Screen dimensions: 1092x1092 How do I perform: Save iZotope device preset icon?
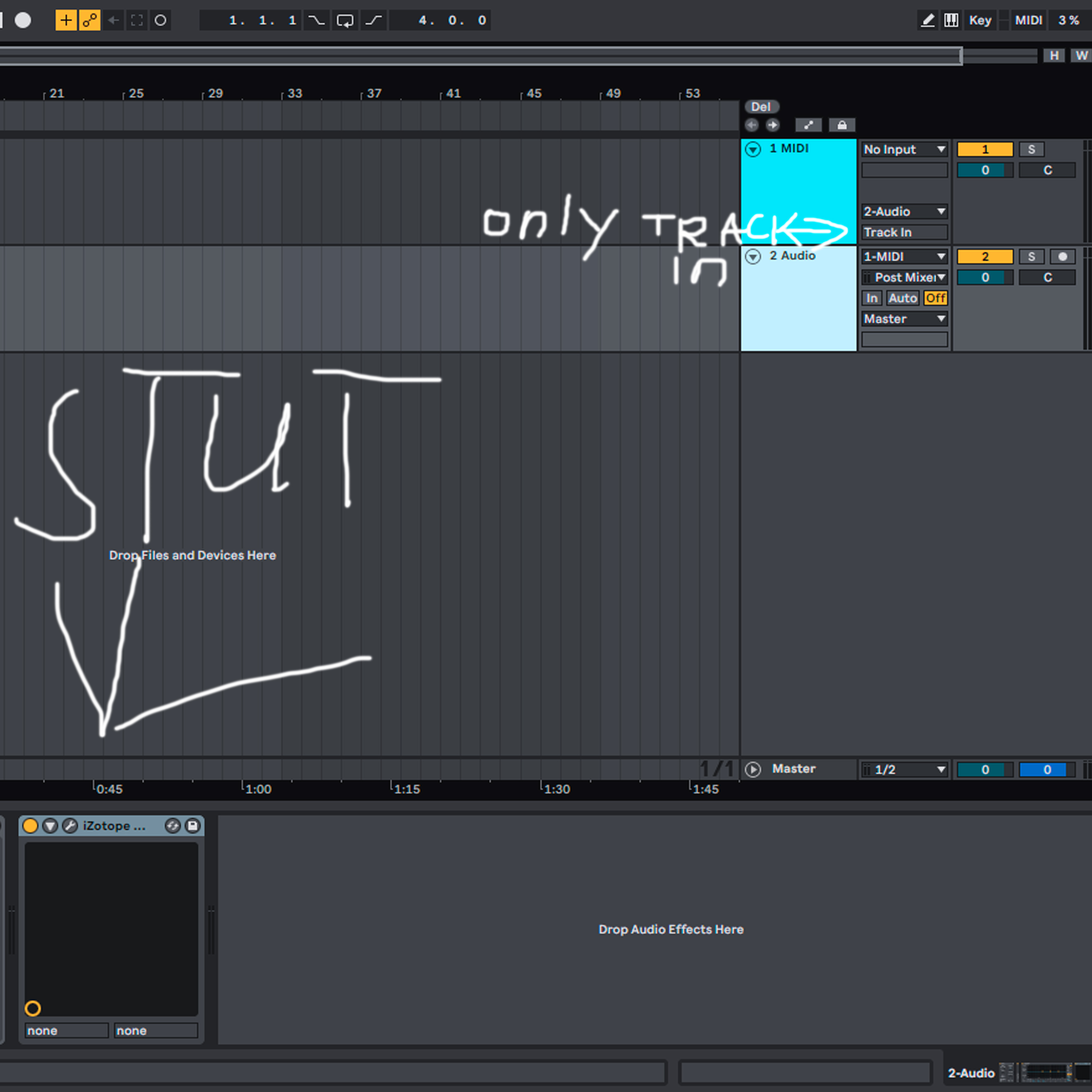(x=193, y=826)
